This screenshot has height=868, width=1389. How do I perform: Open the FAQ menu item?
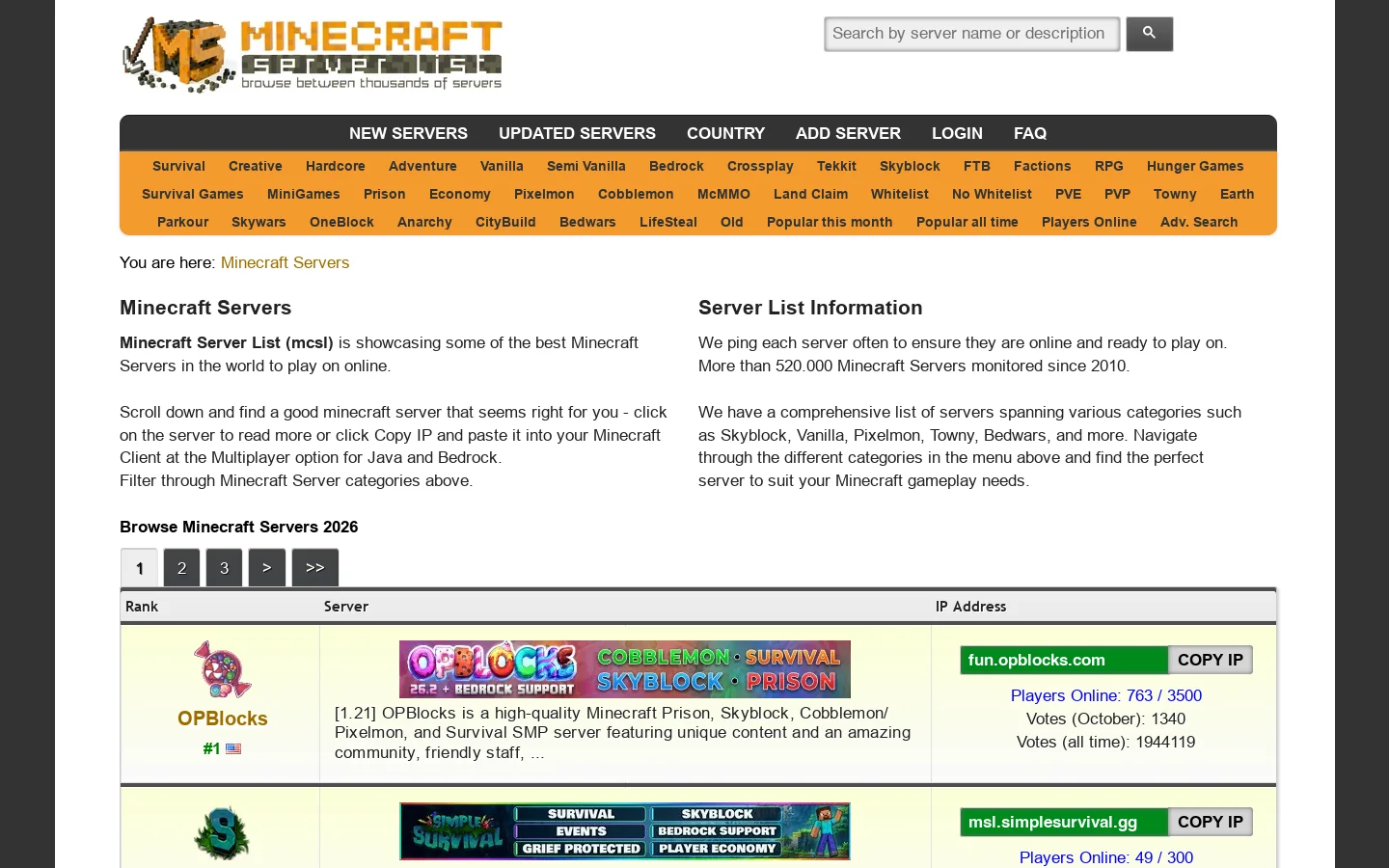click(1030, 133)
